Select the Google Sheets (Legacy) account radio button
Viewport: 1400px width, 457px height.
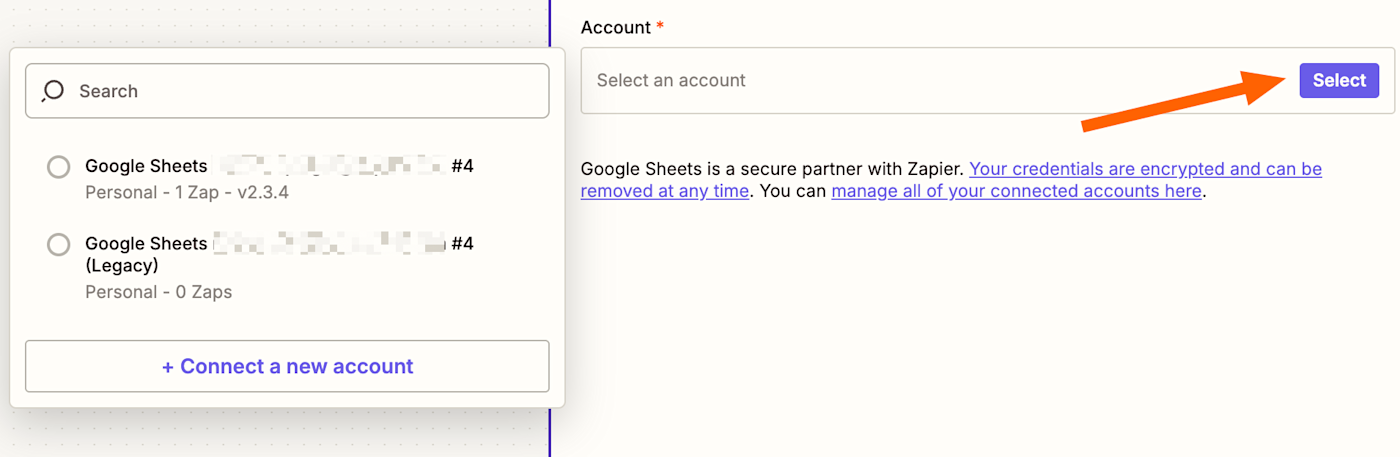click(x=59, y=244)
